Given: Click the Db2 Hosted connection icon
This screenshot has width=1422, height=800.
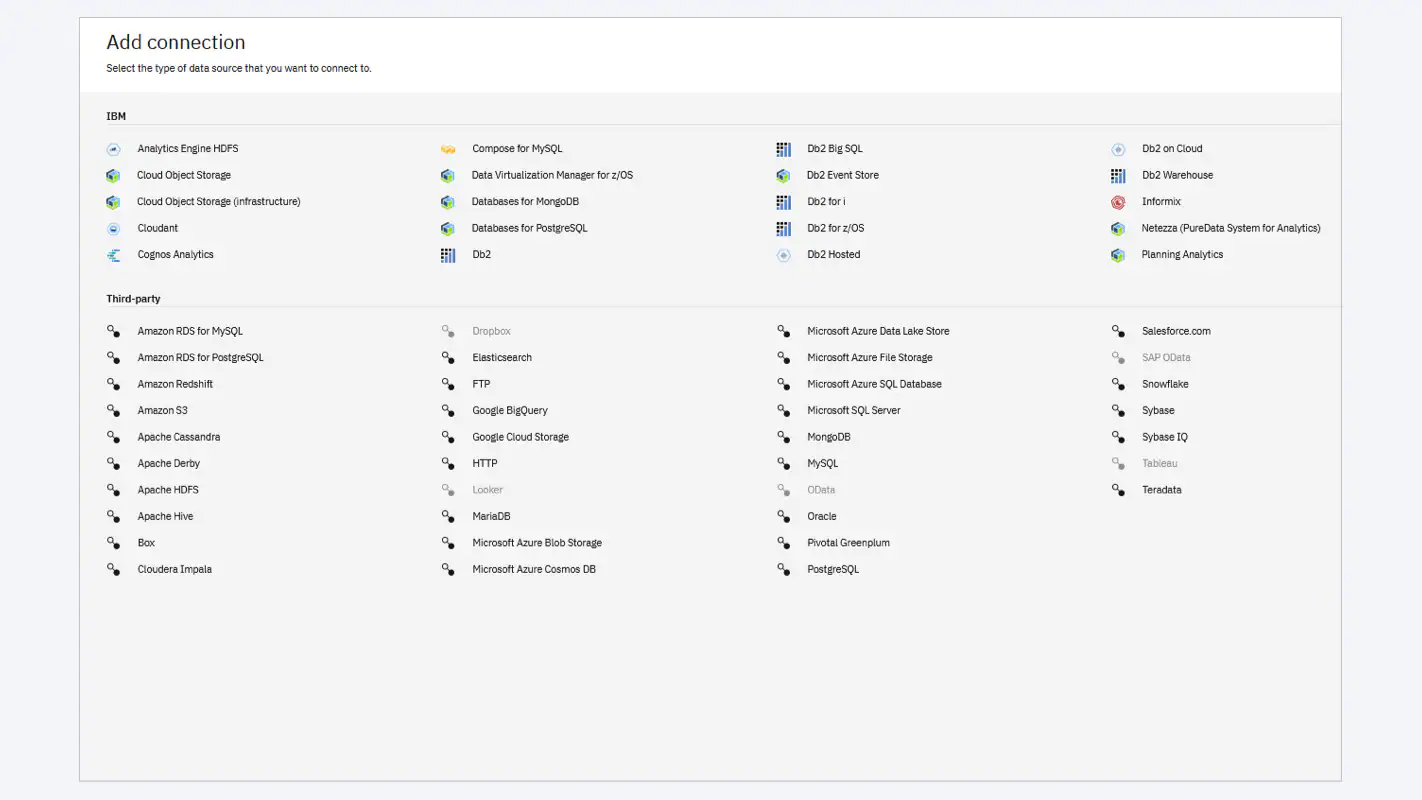Looking at the screenshot, I should pos(783,255).
